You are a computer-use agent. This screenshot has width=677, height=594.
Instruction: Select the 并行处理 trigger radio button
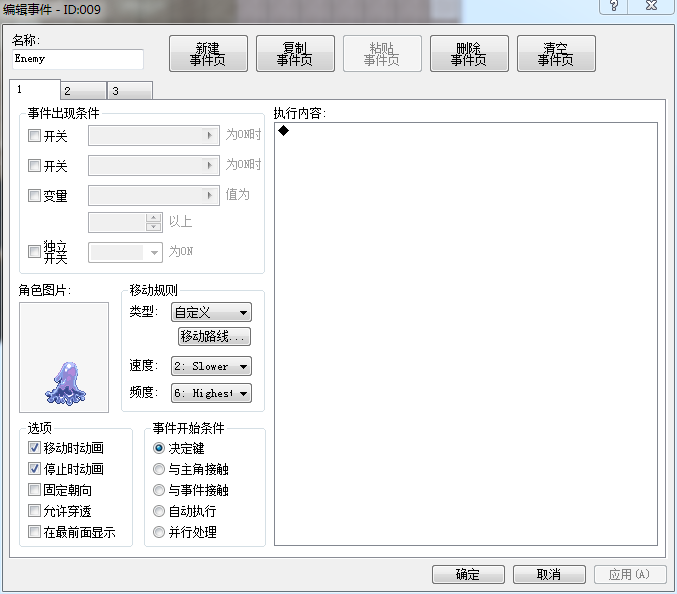click(159, 532)
